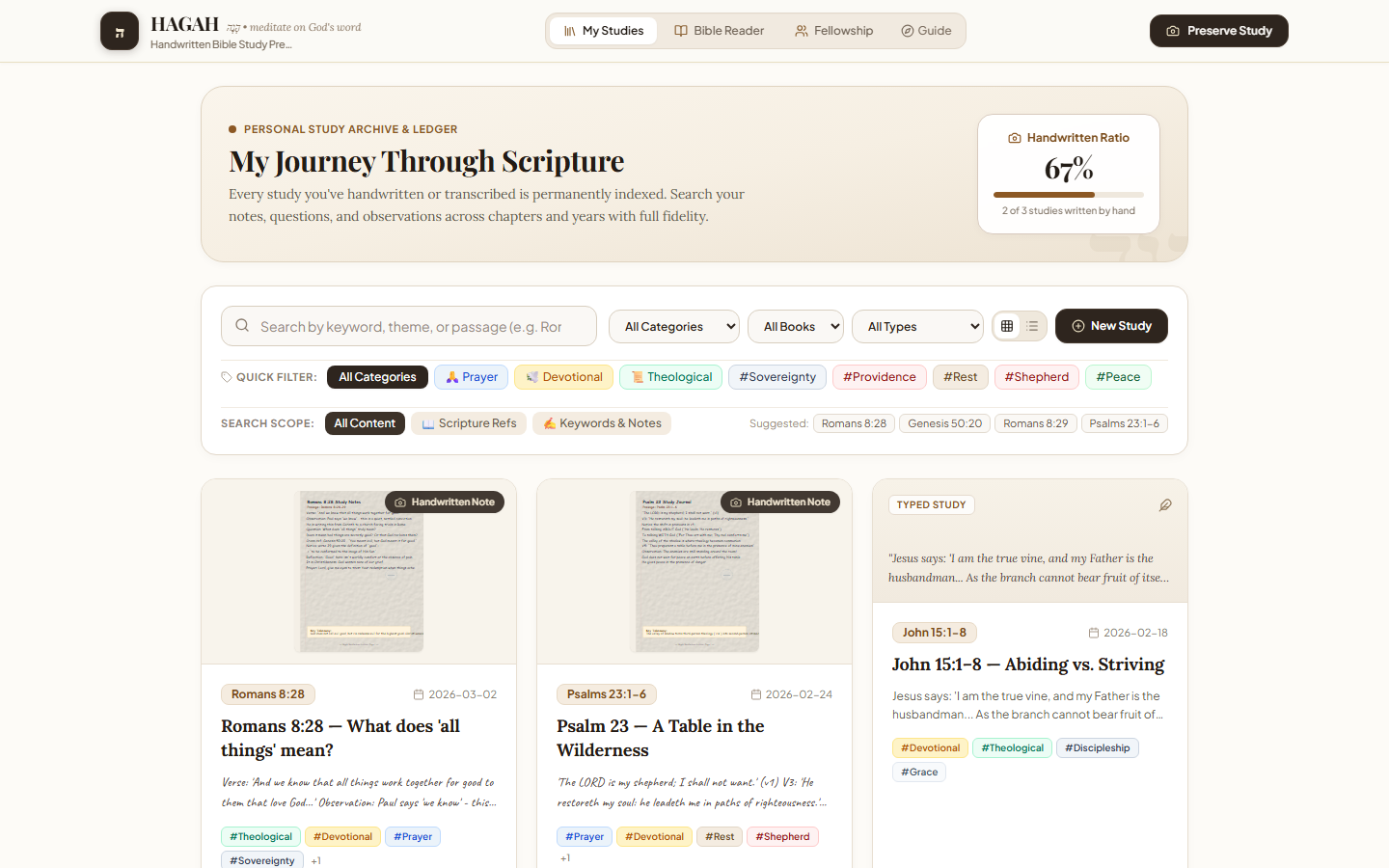Image resolution: width=1389 pixels, height=868 pixels.
Task: Click the Handwritten Ratio progress bar
Action: (x=1069, y=195)
